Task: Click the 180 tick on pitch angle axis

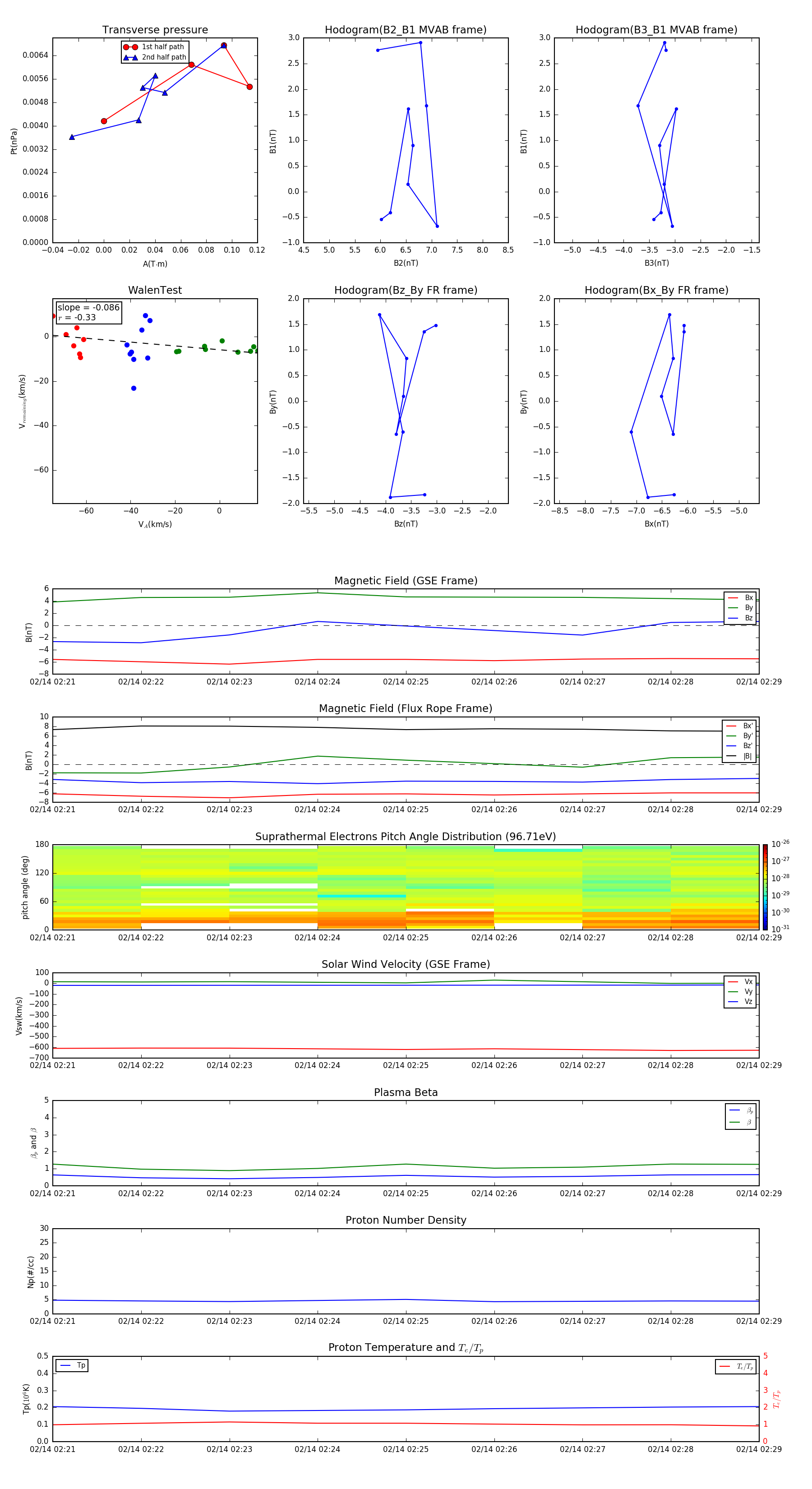Action: click(42, 845)
